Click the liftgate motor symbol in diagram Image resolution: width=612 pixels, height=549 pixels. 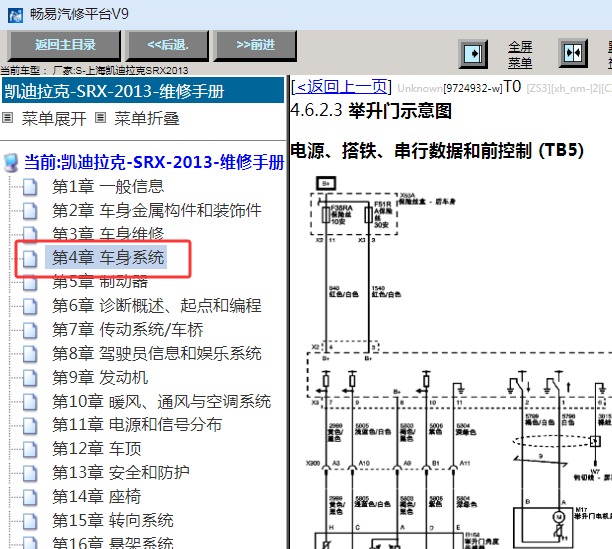tap(559, 517)
